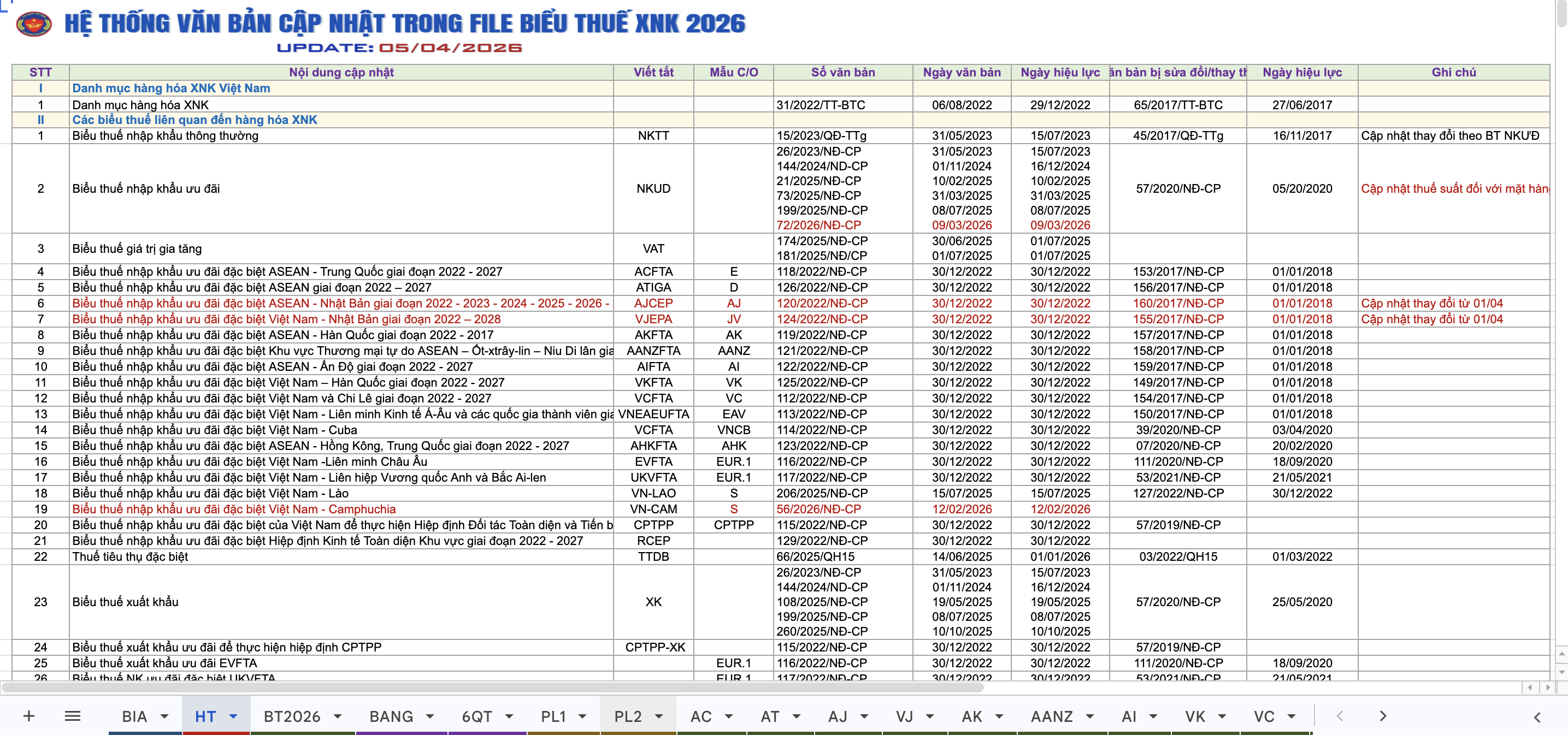
Task: Open AC tab dropdown arrow
Action: click(729, 716)
